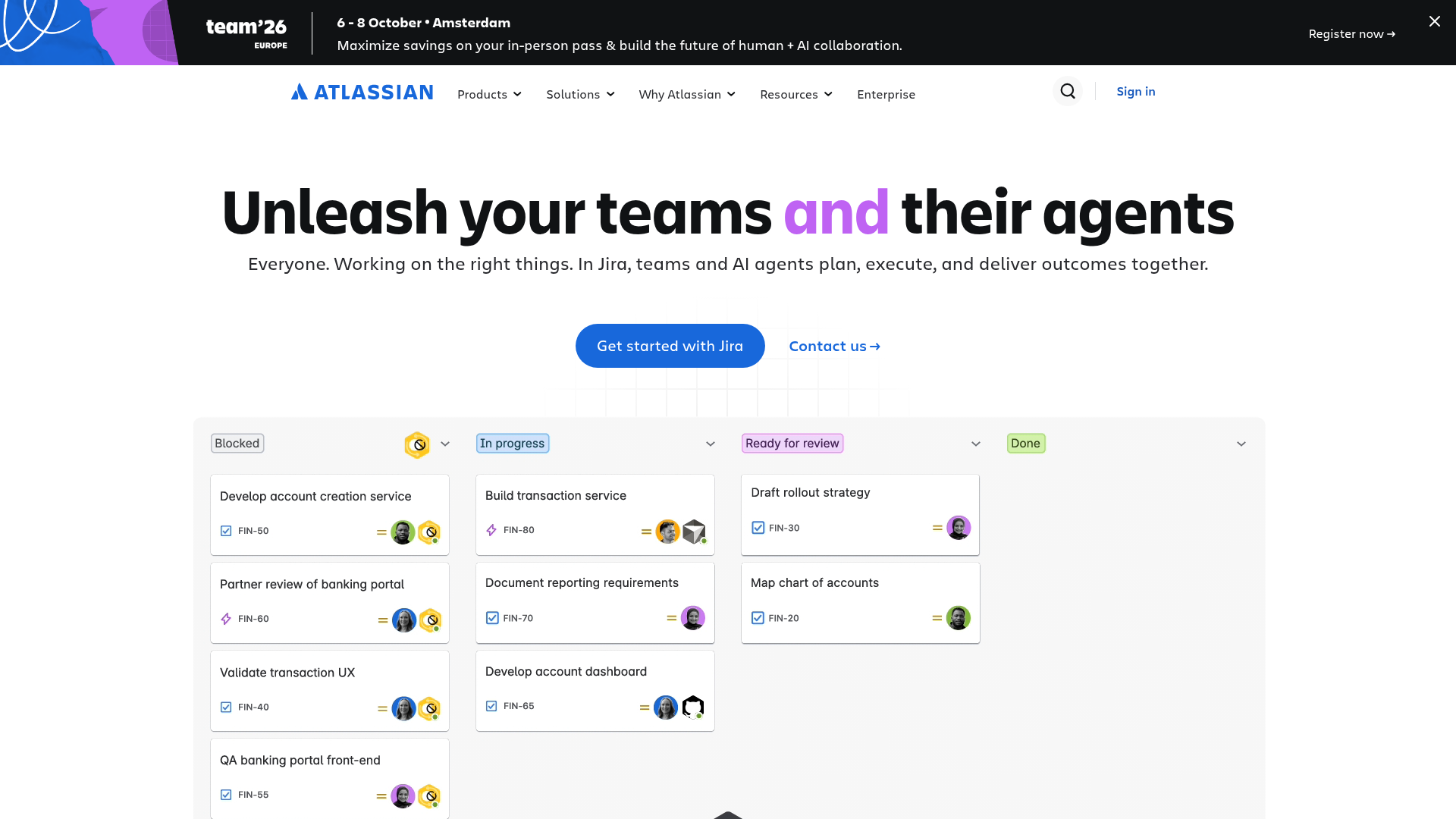
Task: Select the Blocked status label
Action: pyautogui.click(x=237, y=444)
